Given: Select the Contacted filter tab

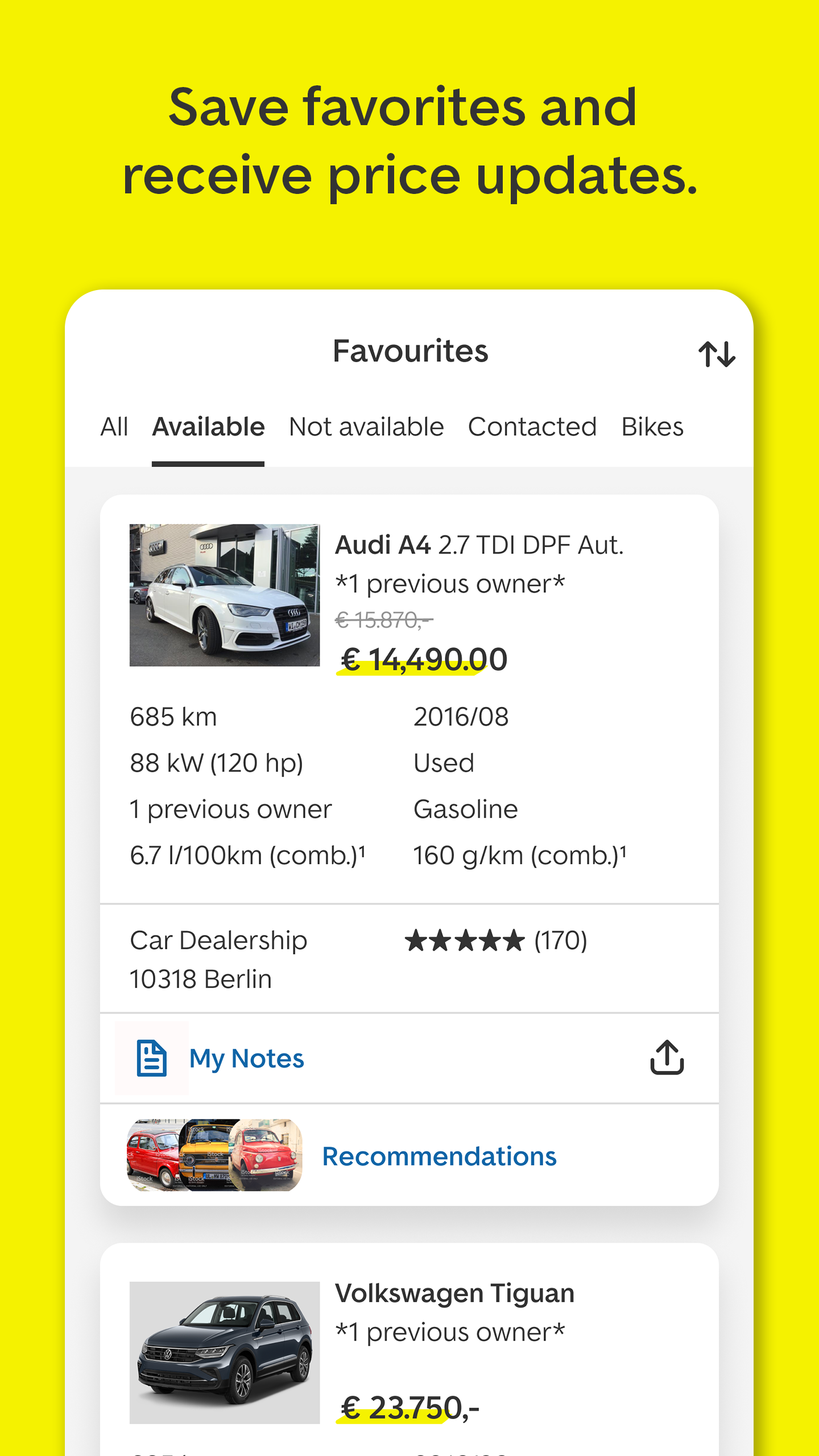Looking at the screenshot, I should pyautogui.click(x=532, y=427).
